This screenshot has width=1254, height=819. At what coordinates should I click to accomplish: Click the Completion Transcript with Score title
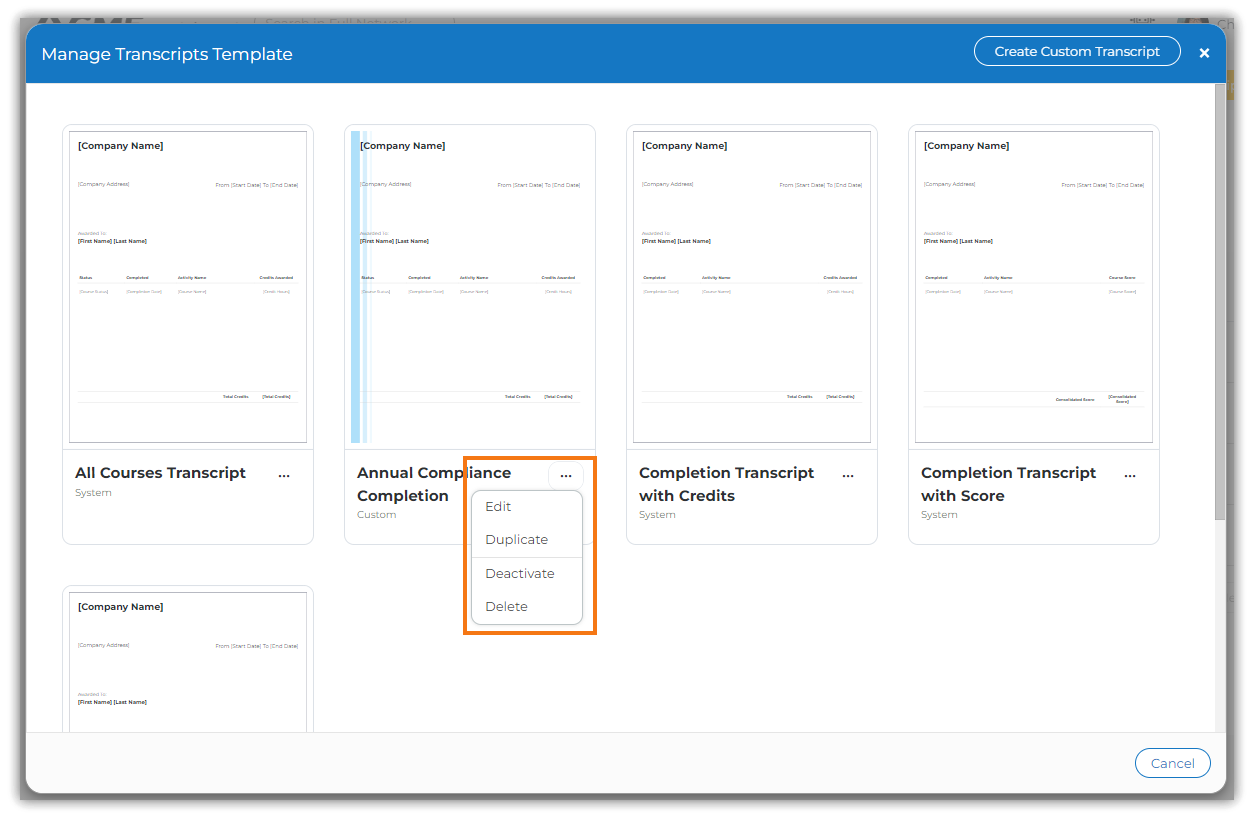pos(1008,484)
